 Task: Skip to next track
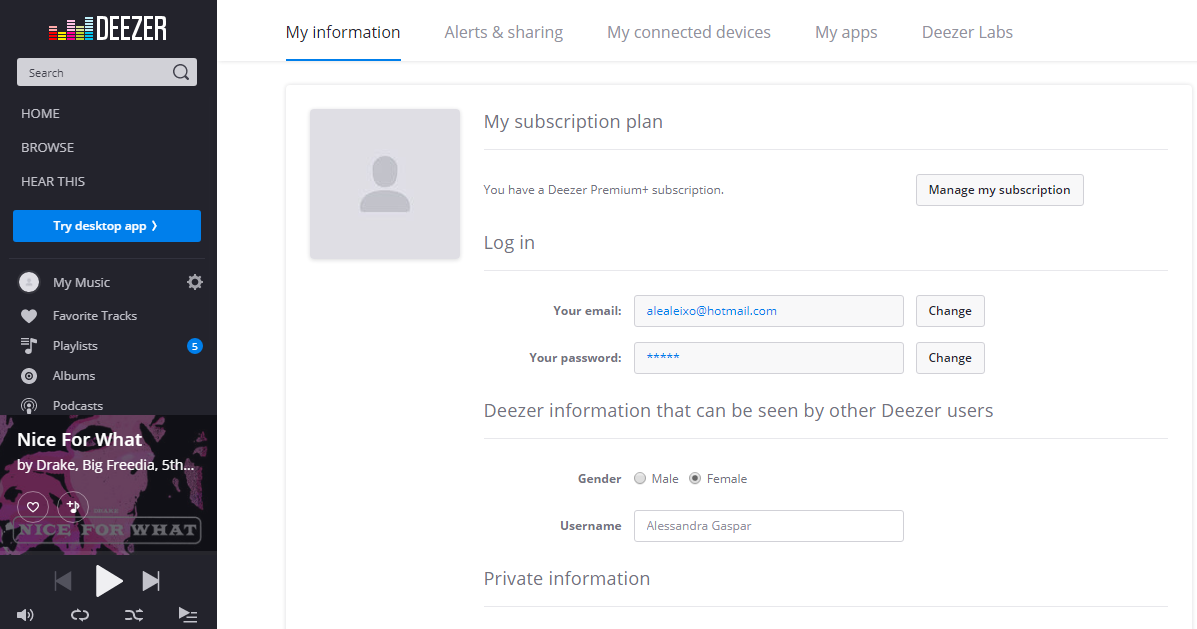[x=151, y=582]
